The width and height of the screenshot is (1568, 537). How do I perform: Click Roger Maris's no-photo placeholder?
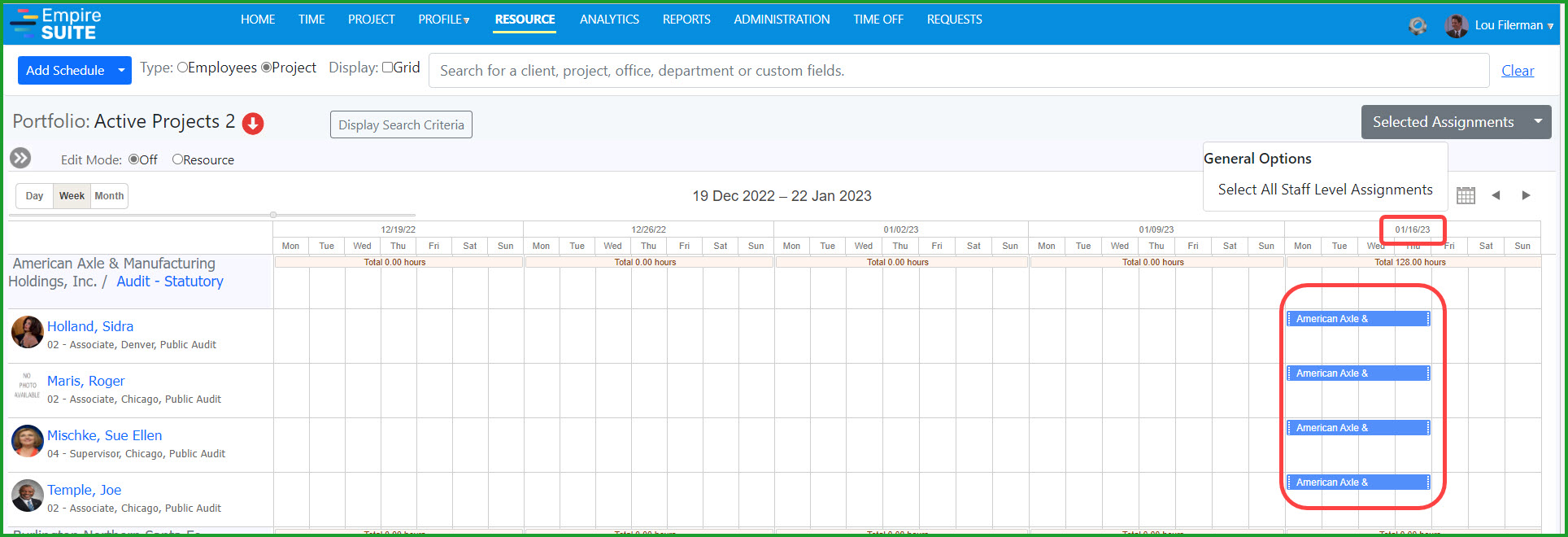pos(28,386)
